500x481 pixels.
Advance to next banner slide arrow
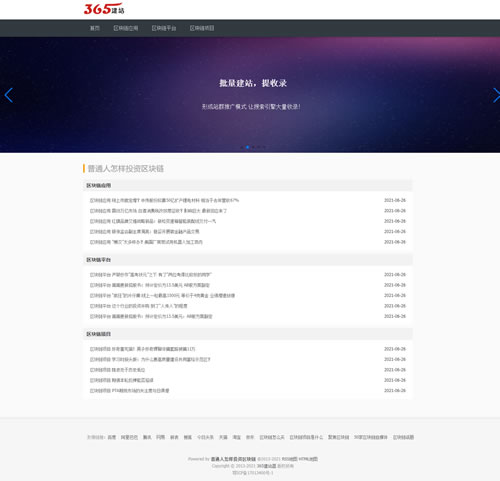coord(496,95)
